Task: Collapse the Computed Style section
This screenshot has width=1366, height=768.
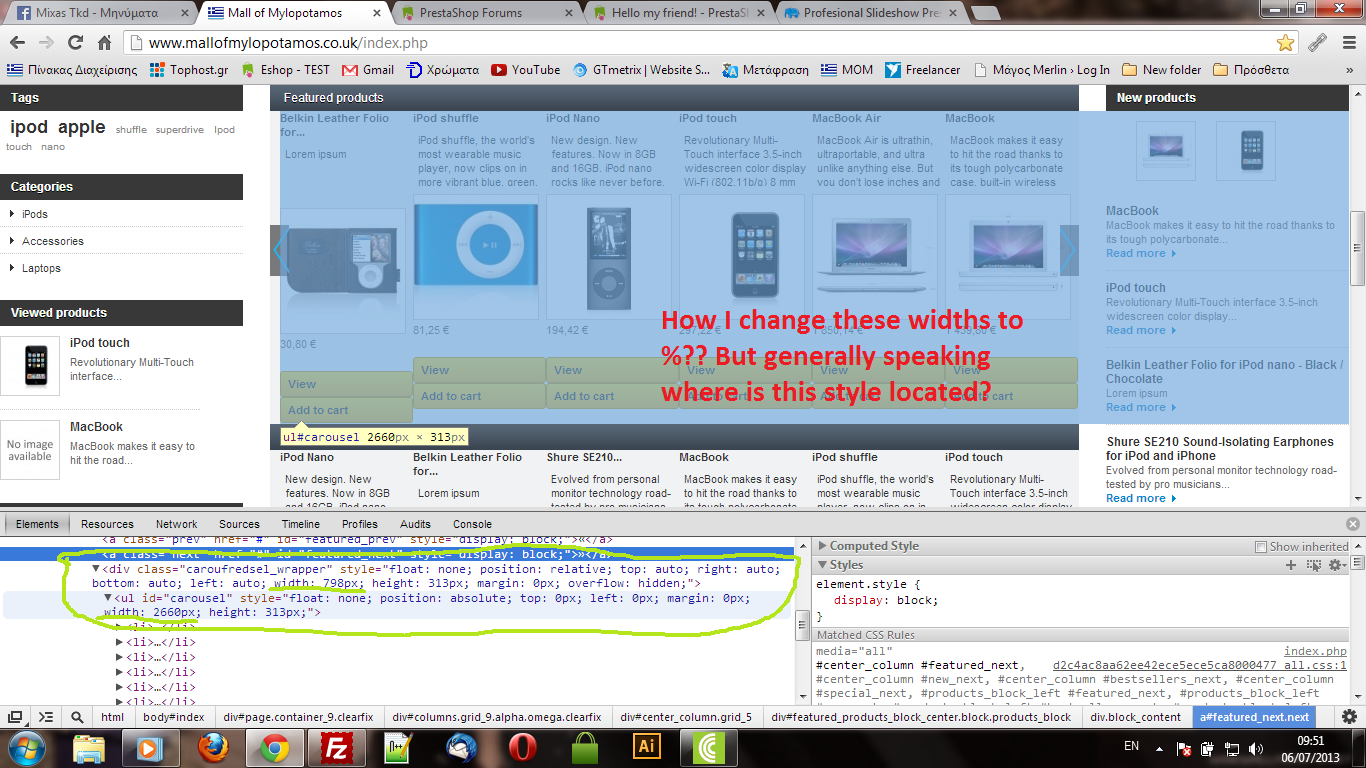Action: (822, 546)
